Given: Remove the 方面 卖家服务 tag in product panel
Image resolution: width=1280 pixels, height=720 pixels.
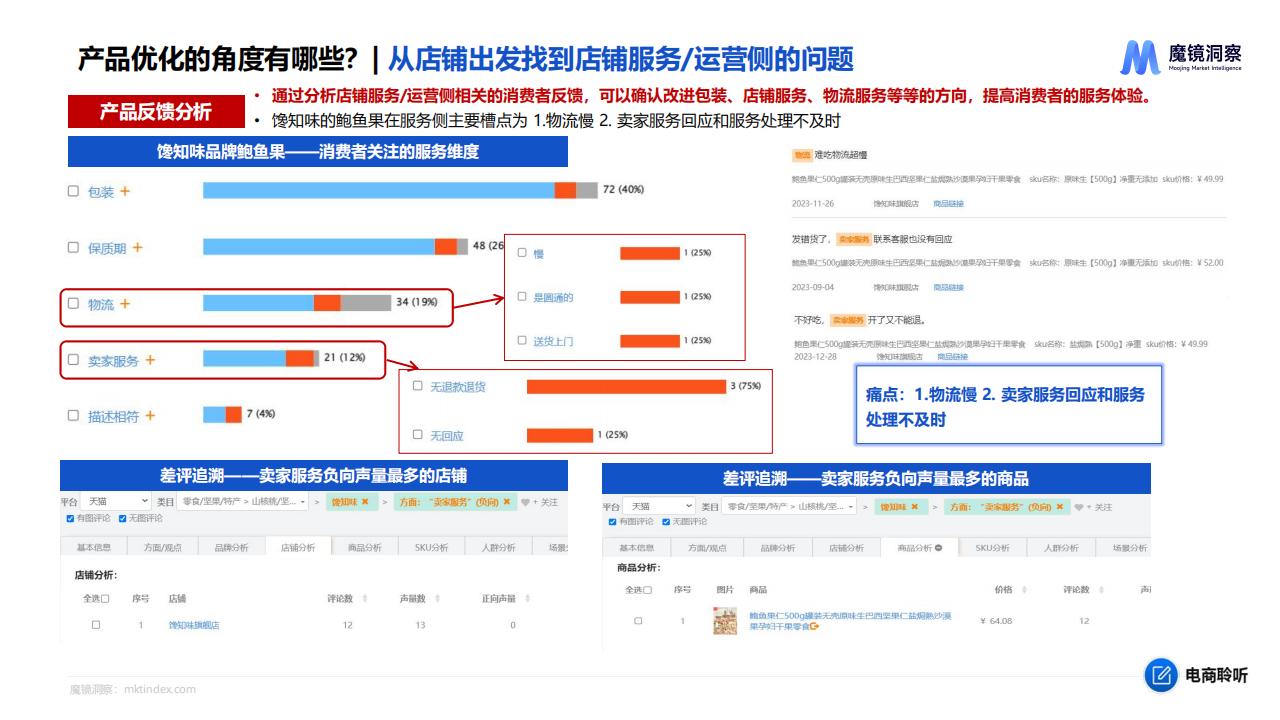Looking at the screenshot, I should click(x=1059, y=507).
